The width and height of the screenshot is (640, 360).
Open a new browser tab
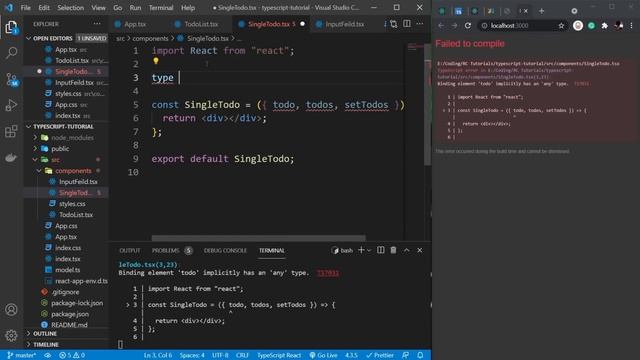coord(542,11)
